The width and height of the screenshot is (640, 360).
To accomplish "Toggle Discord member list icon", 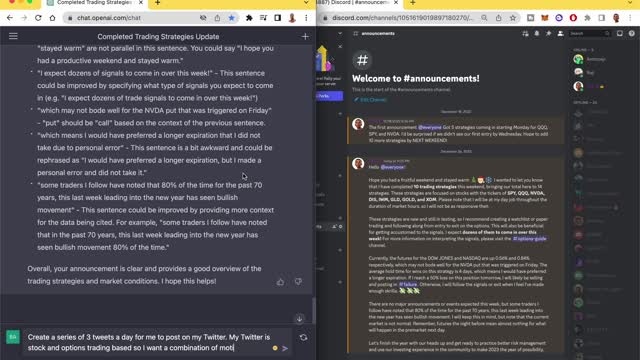I will click(x=560, y=33).
